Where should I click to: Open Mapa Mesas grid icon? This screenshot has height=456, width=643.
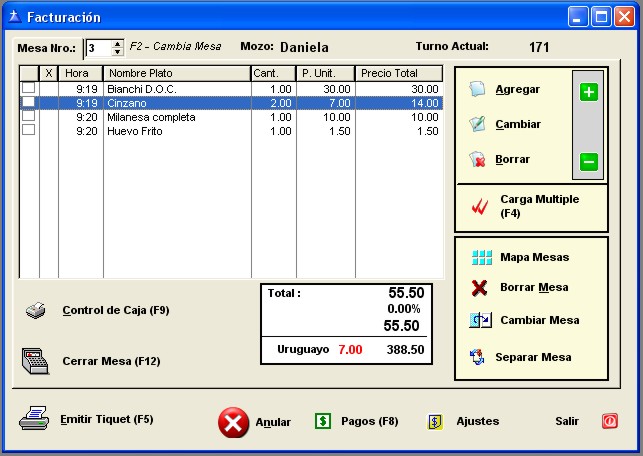[x=481, y=257]
